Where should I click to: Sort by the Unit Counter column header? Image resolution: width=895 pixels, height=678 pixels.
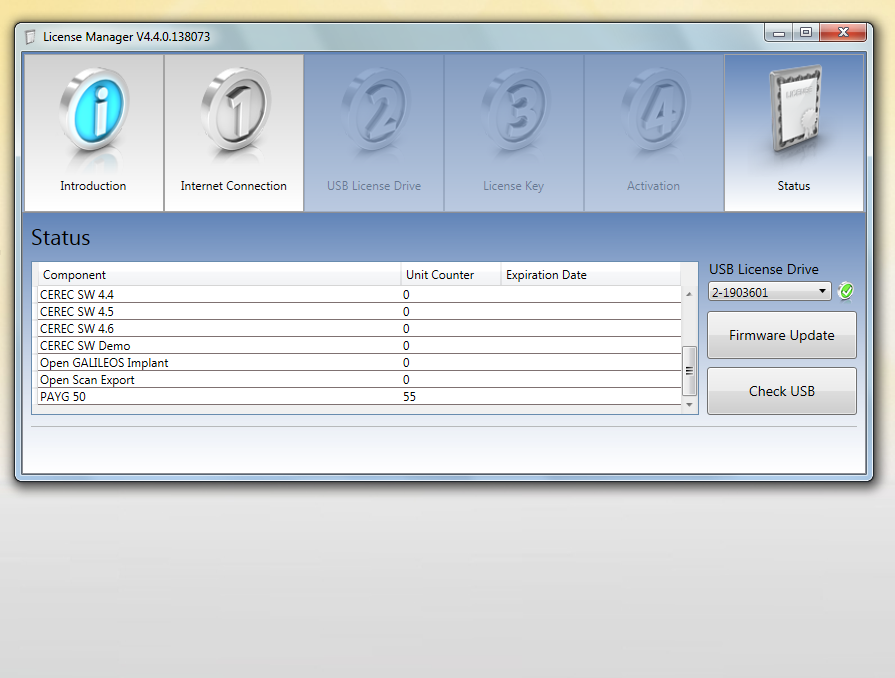pyautogui.click(x=451, y=275)
